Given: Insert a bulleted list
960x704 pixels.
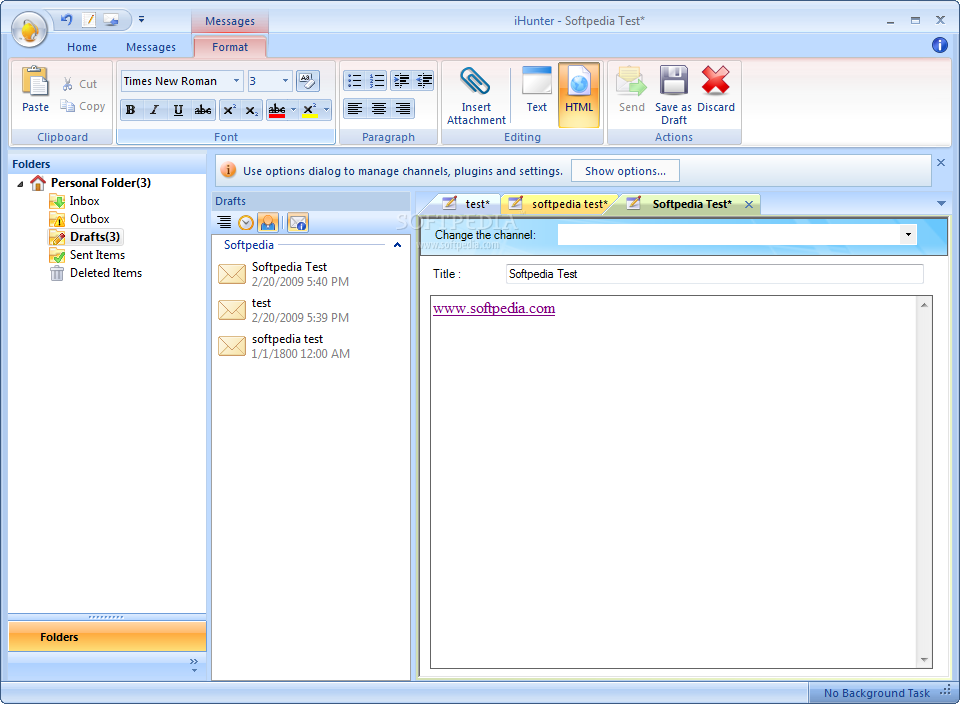Looking at the screenshot, I should [354, 81].
